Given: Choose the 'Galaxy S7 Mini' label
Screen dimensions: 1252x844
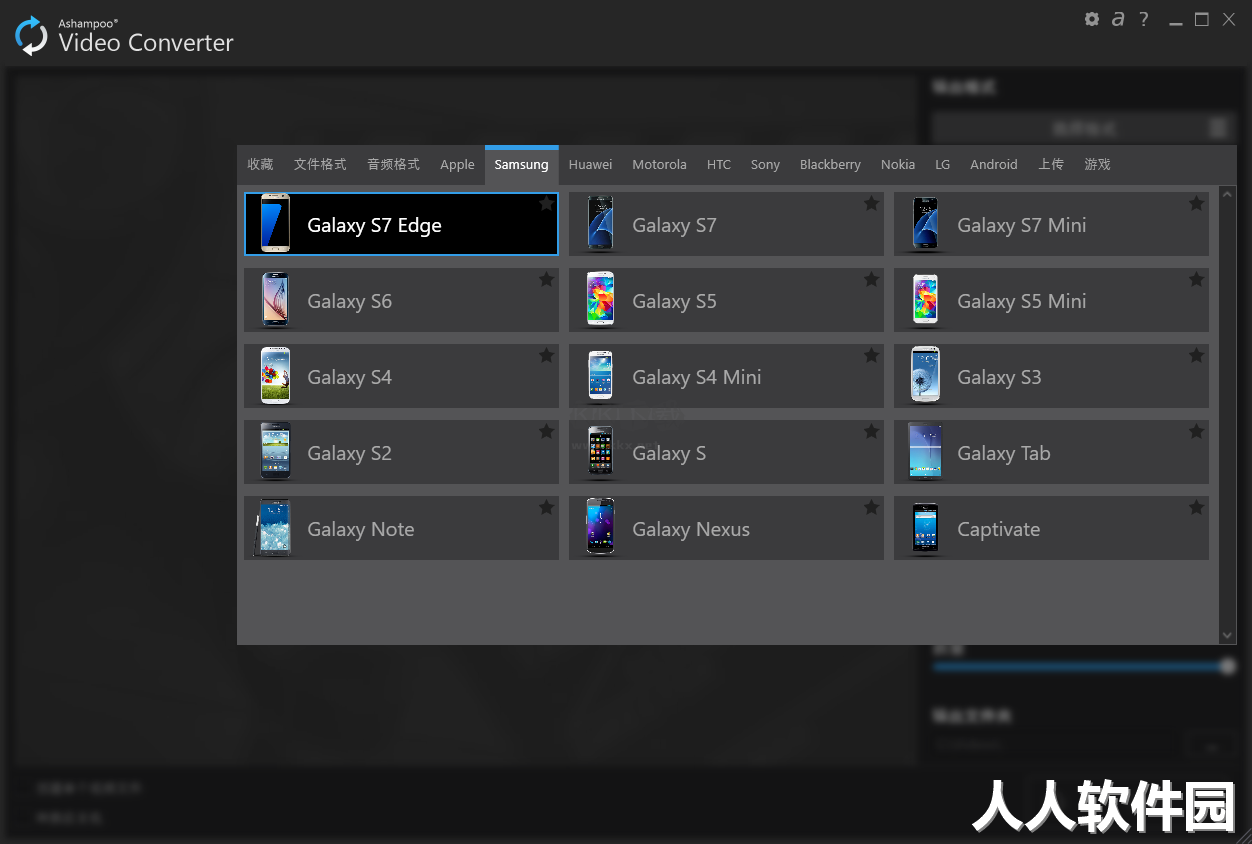Looking at the screenshot, I should (1021, 225).
